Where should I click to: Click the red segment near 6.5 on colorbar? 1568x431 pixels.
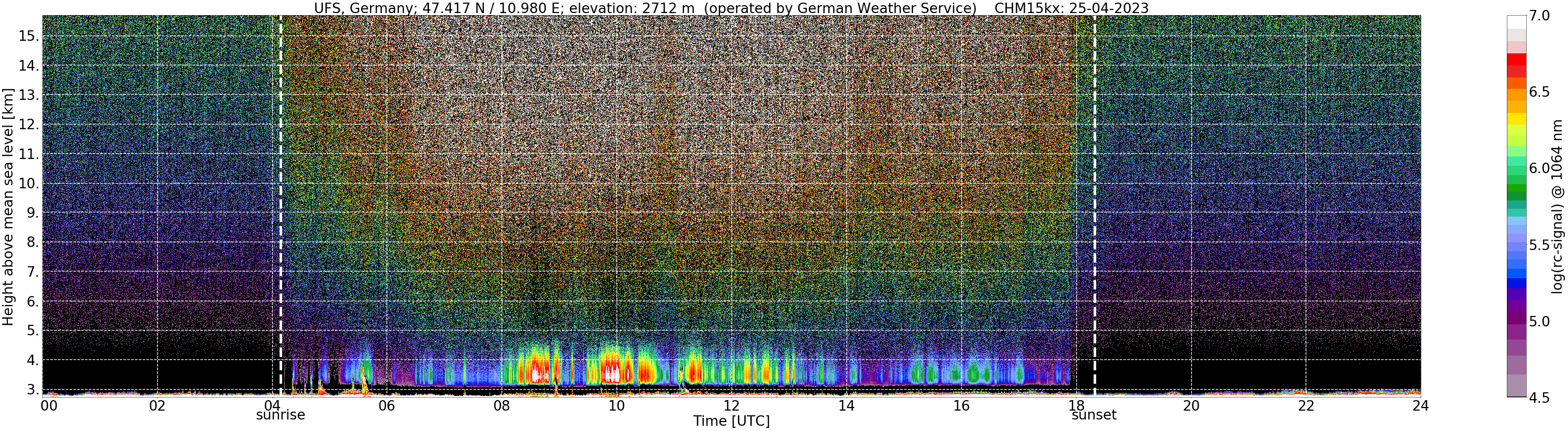coord(1516,60)
